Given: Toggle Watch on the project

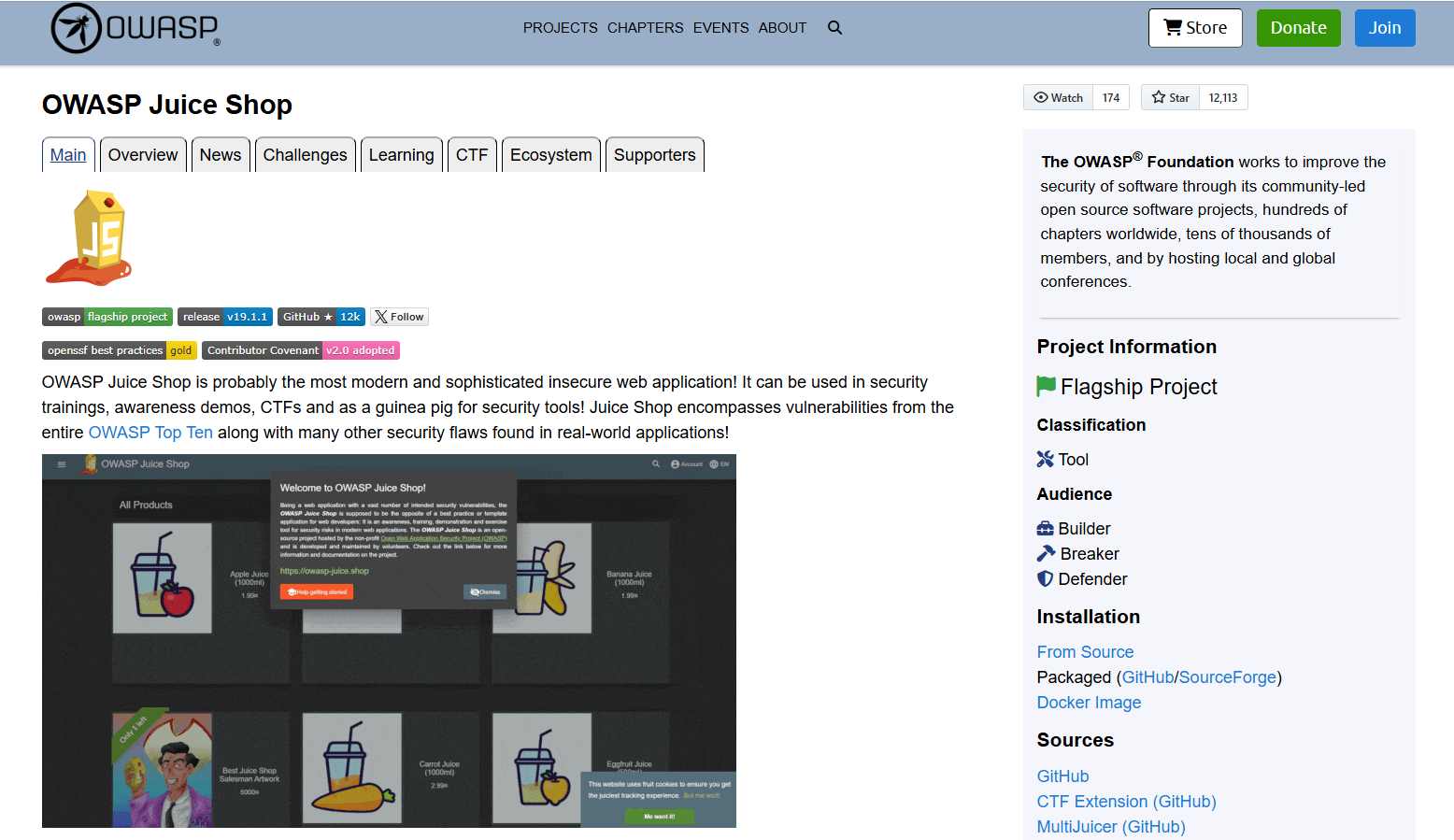Looking at the screenshot, I should tap(1057, 97).
